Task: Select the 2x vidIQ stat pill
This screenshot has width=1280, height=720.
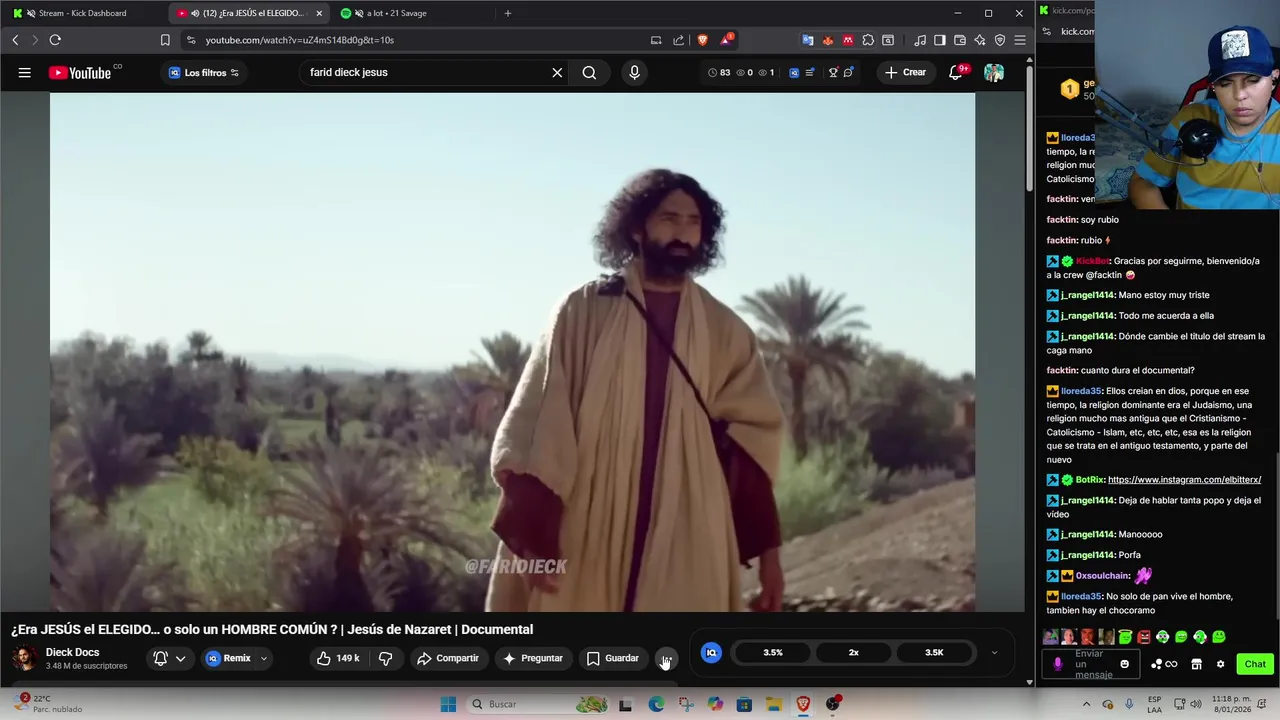Action: pos(853,652)
